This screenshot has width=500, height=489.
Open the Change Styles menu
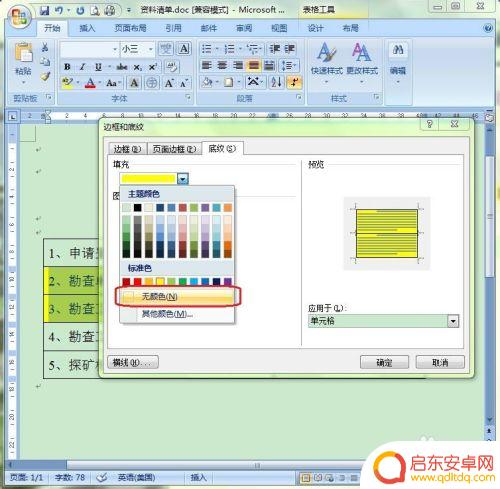click(362, 62)
